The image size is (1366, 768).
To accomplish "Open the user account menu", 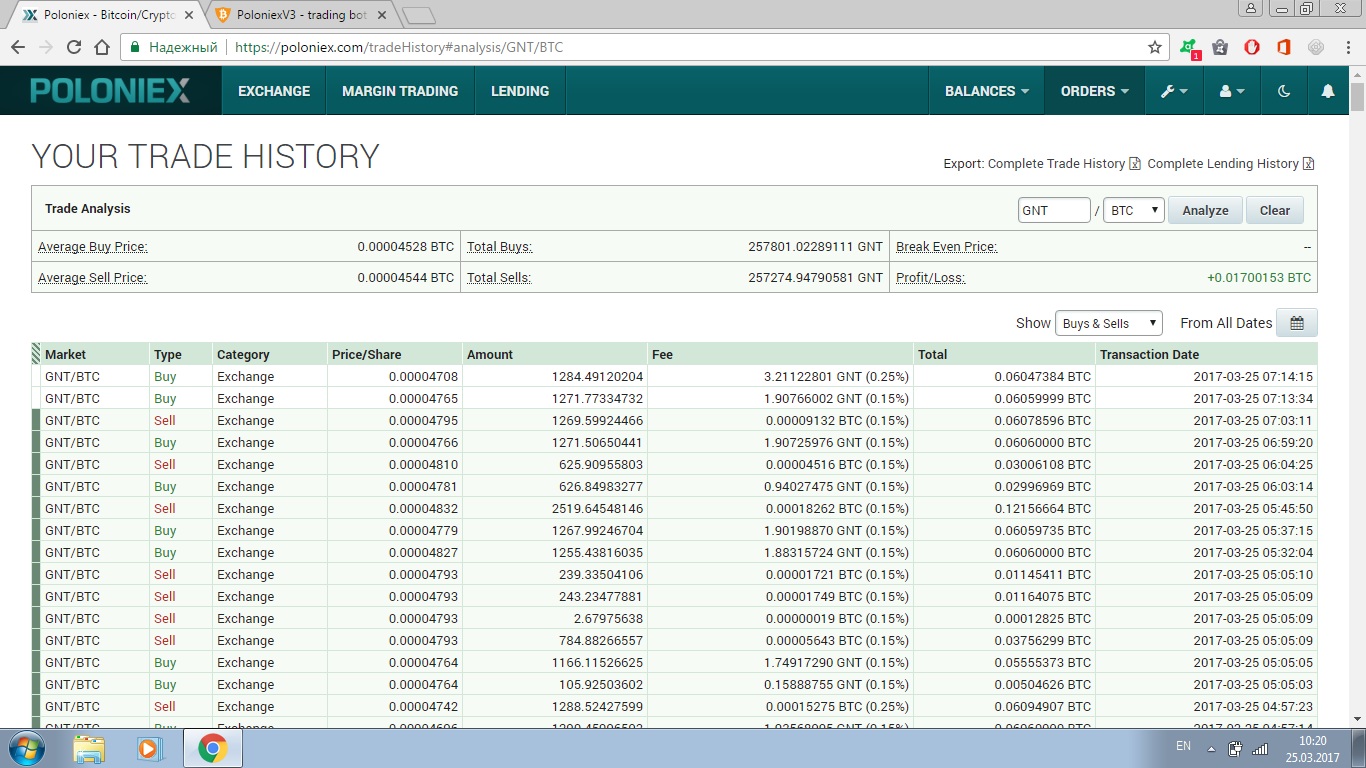I will pos(1232,91).
